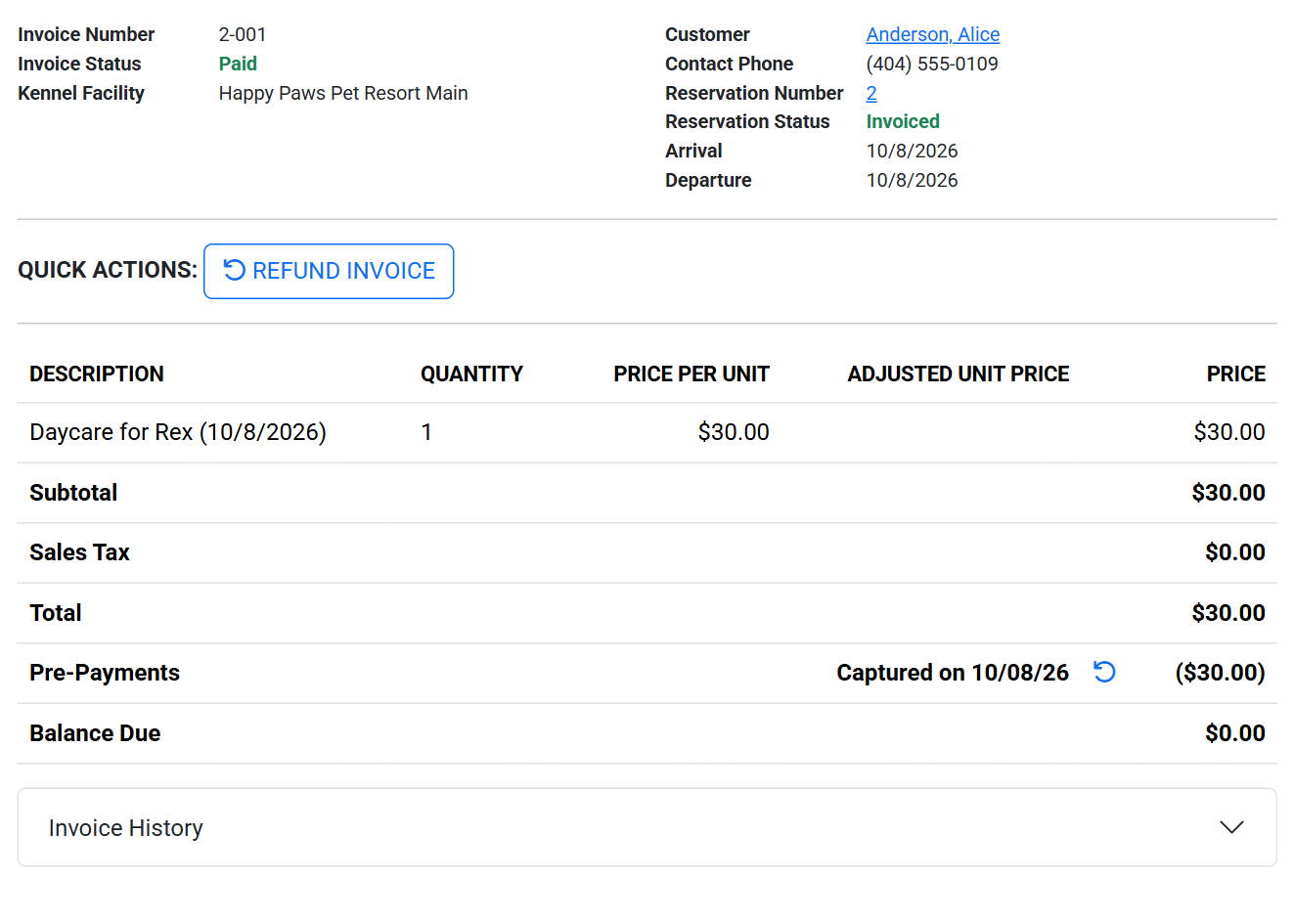This screenshot has height=924, width=1294.
Task: Click the refund icon beside the captured pre-payment
Action: point(1104,672)
